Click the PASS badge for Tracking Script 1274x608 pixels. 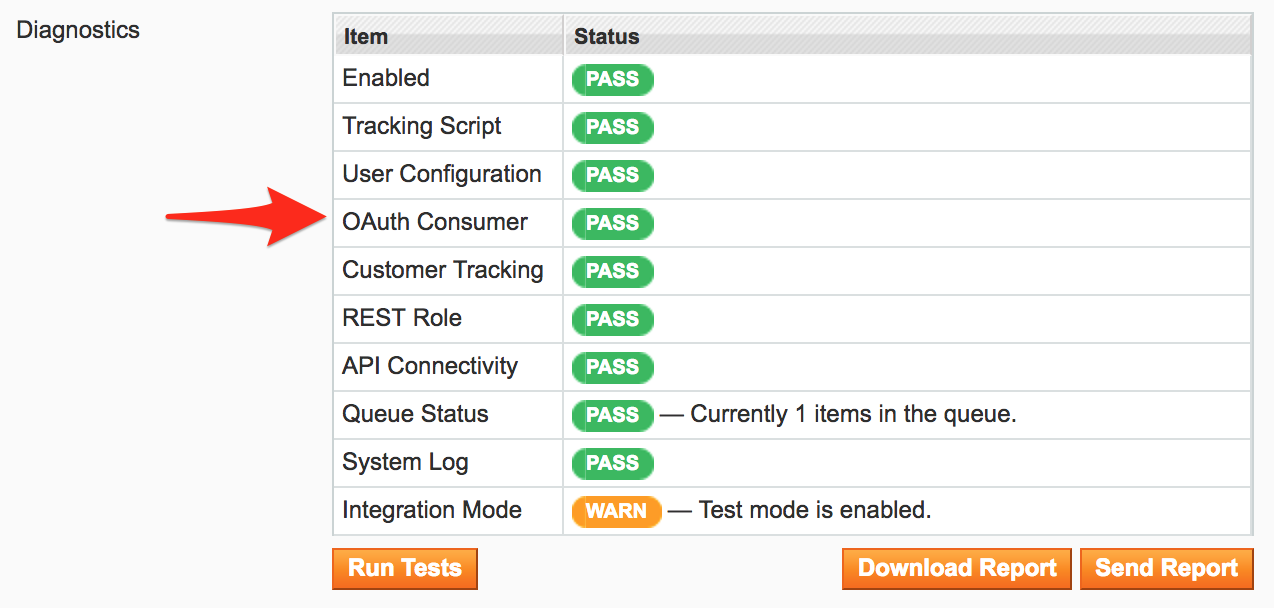click(x=612, y=128)
